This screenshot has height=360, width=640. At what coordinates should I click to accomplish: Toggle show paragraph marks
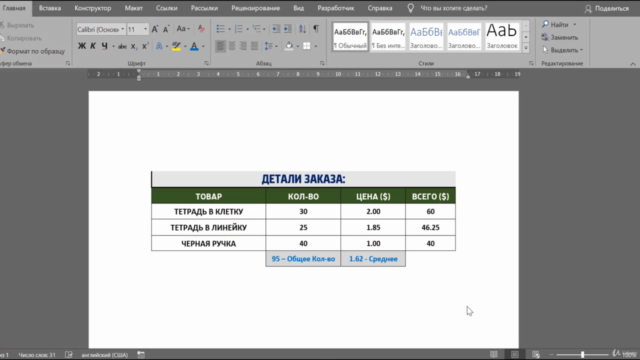coord(316,29)
